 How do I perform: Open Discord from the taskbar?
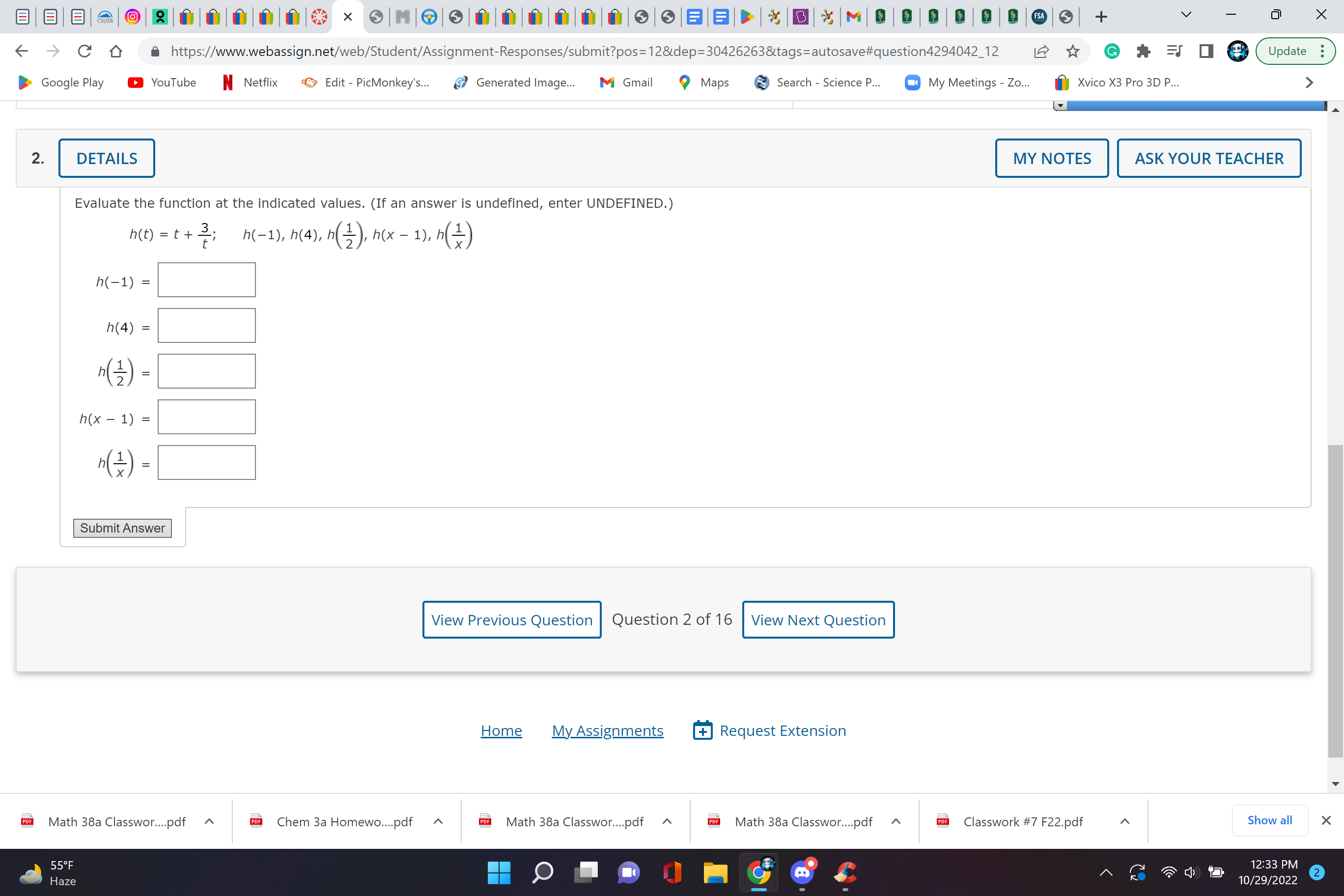click(x=802, y=872)
